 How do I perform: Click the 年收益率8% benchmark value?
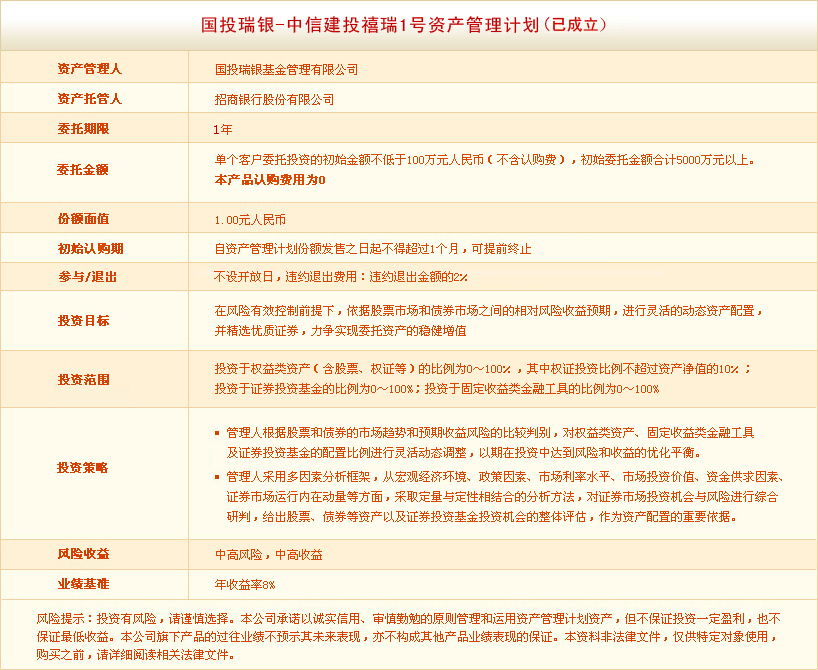[244, 583]
